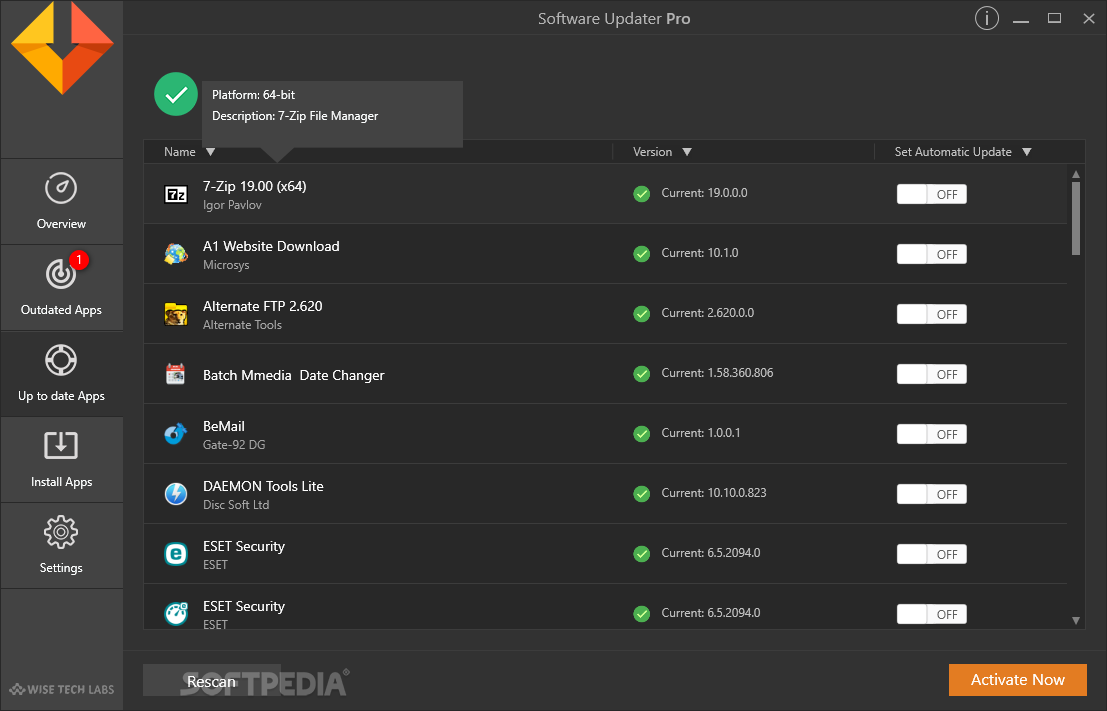
Task: Go to the Overview section label
Action: 61,224
